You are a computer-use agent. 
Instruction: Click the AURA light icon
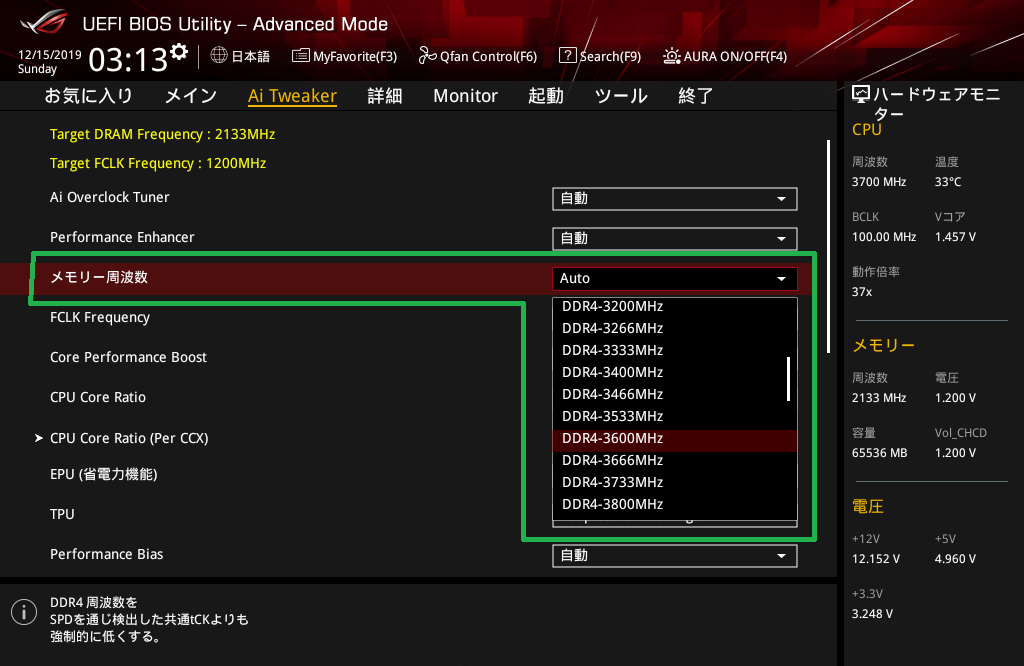click(x=671, y=56)
